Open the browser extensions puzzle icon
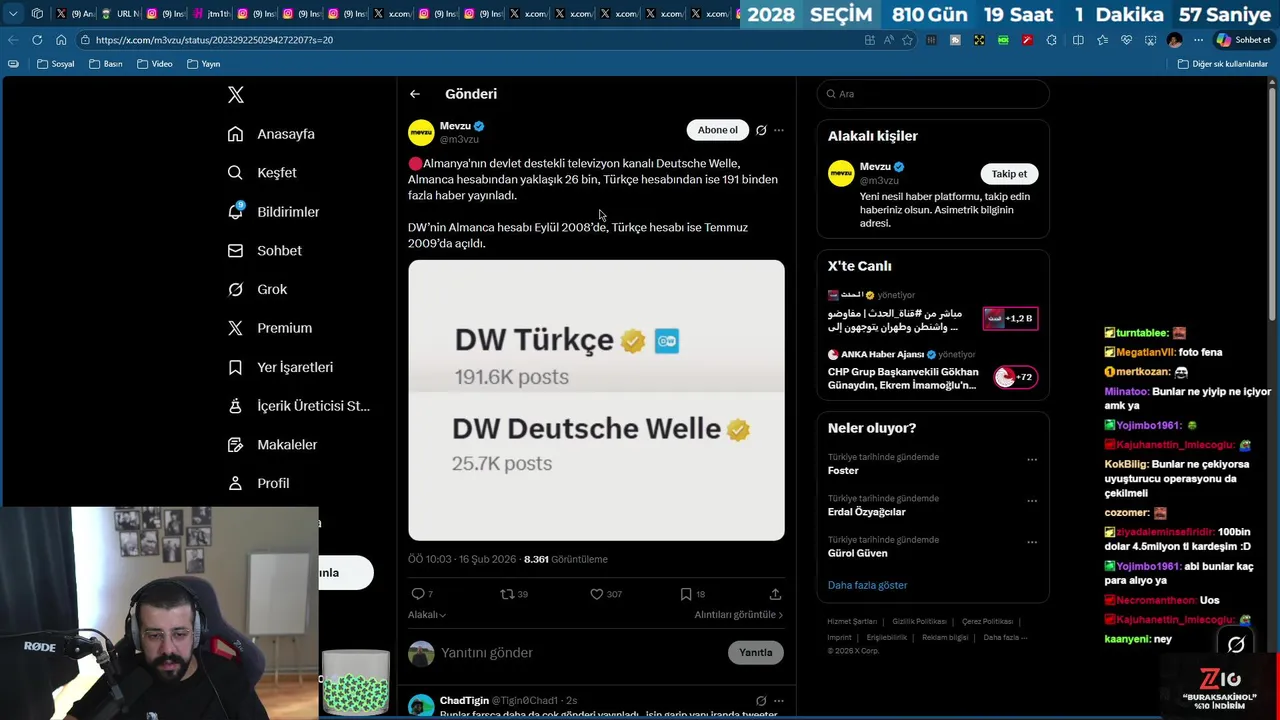This screenshot has width=1280, height=720. click(1051, 40)
